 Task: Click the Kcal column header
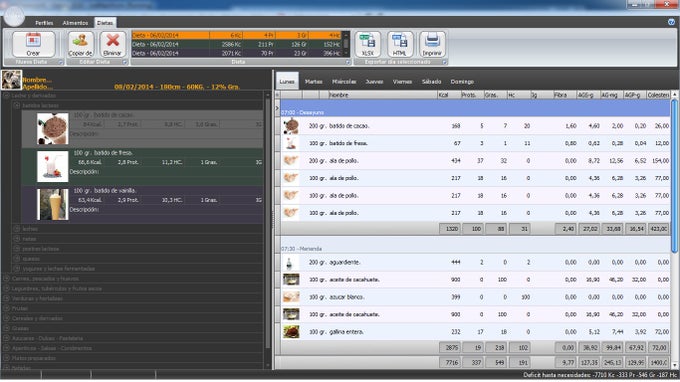[449, 95]
